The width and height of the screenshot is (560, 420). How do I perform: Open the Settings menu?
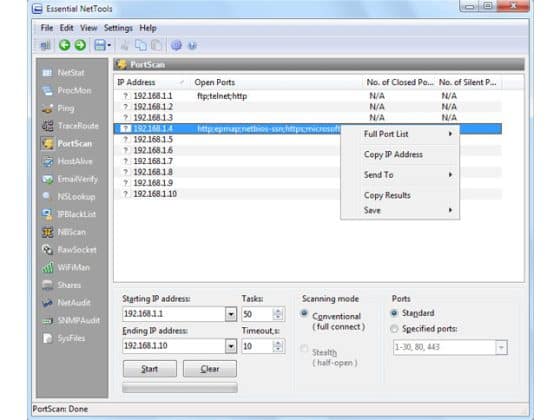118,28
